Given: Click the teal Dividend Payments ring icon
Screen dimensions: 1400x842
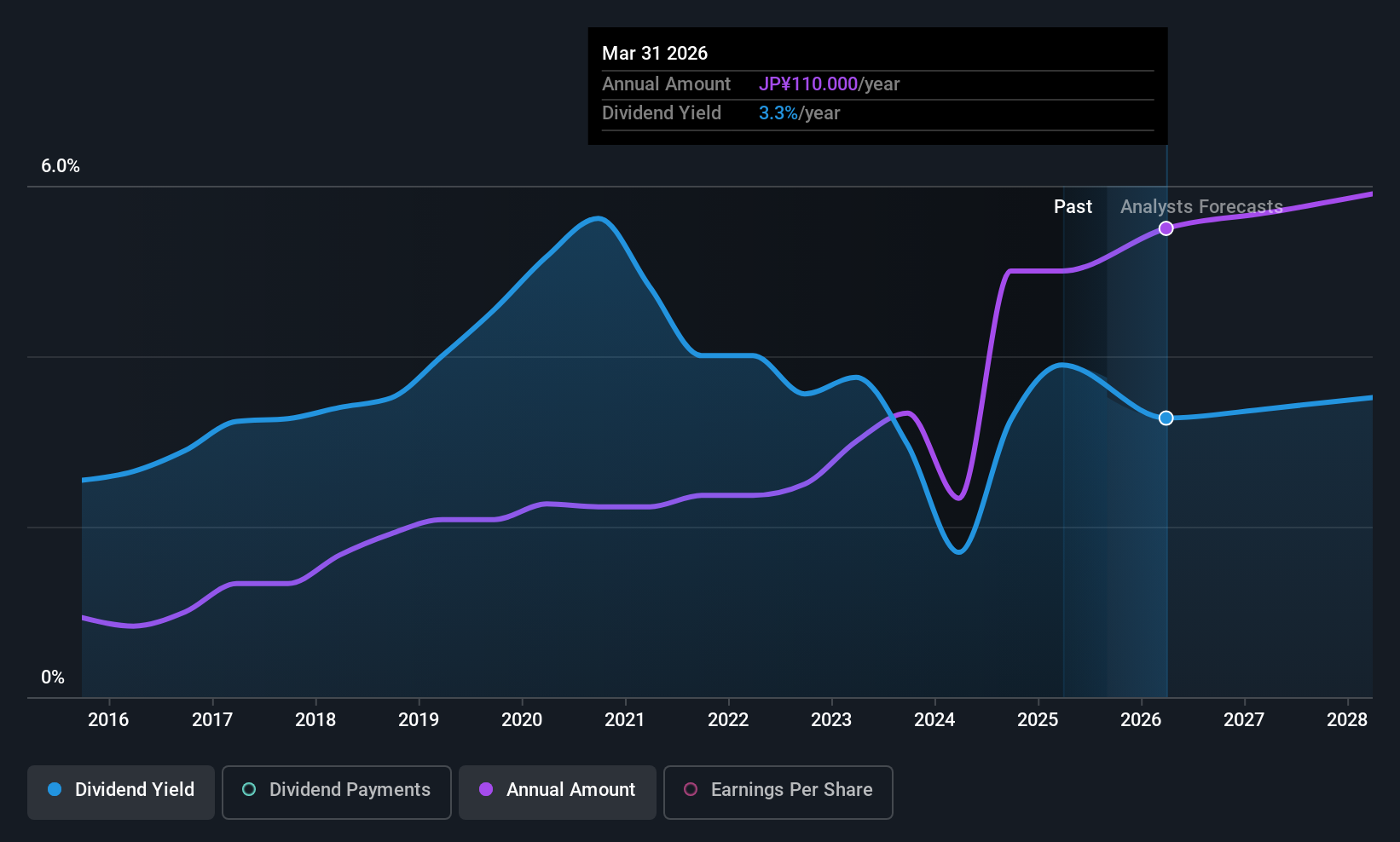Looking at the screenshot, I should 249,789.
